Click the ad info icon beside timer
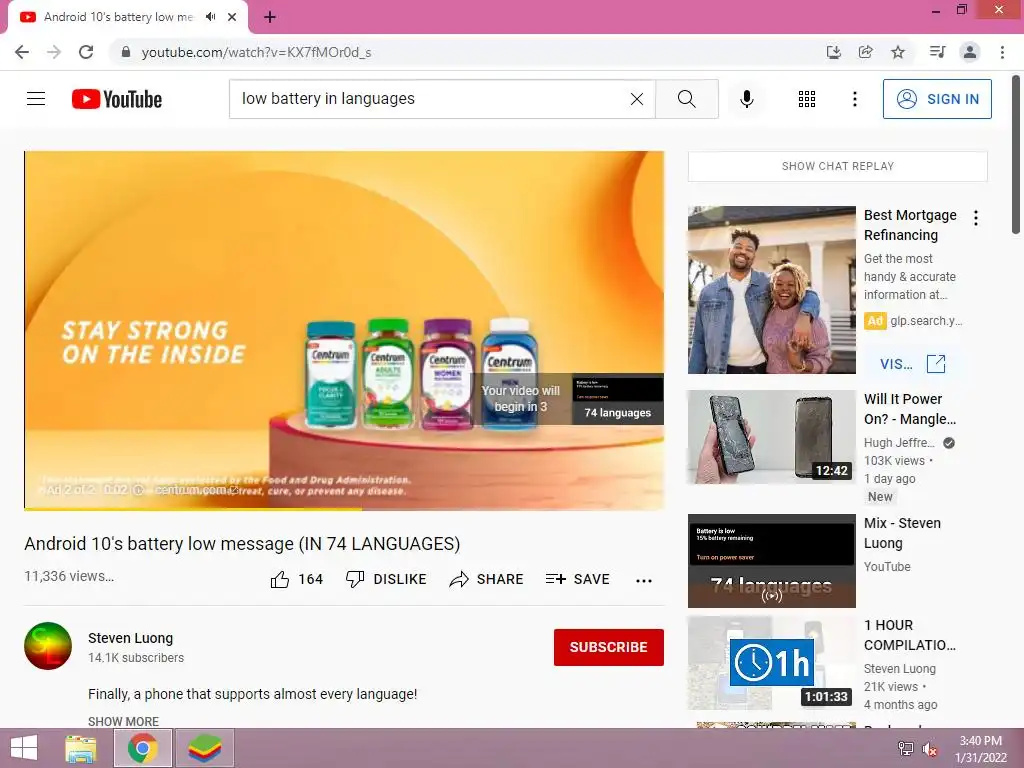 pyautogui.click(x=138, y=490)
